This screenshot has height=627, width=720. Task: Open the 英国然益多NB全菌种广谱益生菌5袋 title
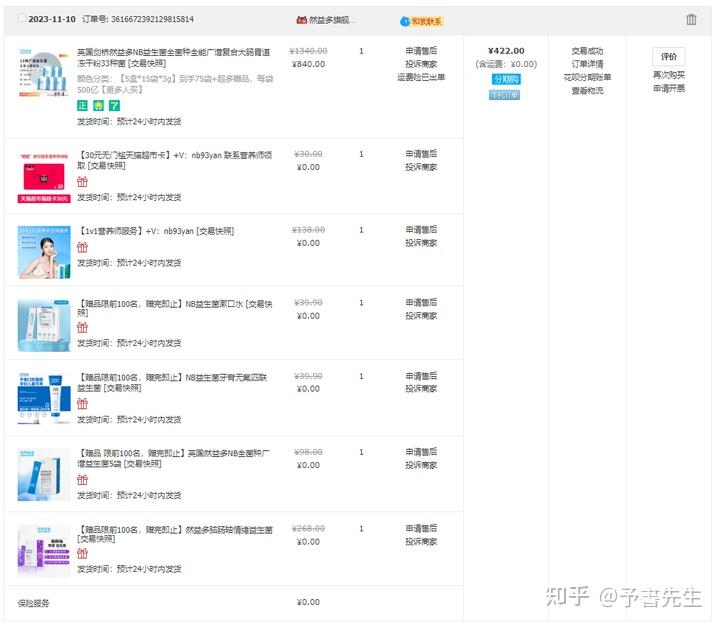click(174, 458)
